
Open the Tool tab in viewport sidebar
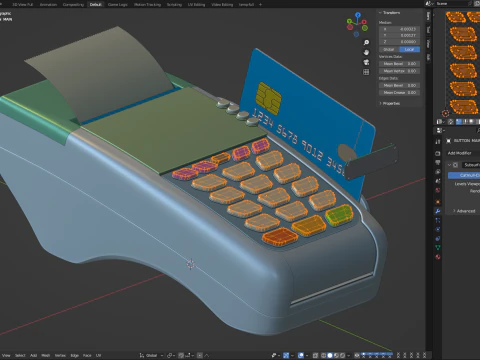pyautogui.click(x=429, y=30)
